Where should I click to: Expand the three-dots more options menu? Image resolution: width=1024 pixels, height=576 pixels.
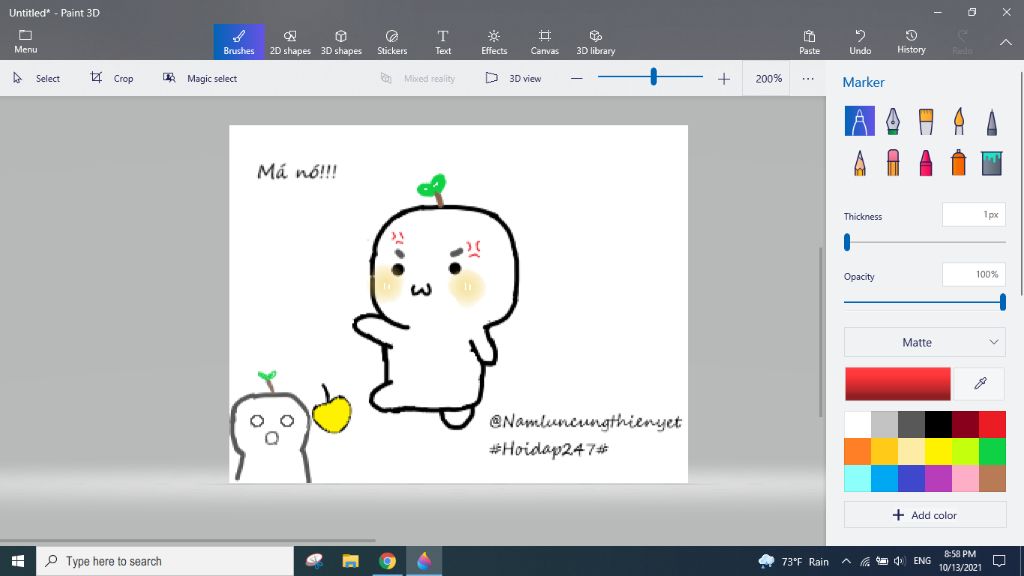(x=808, y=78)
